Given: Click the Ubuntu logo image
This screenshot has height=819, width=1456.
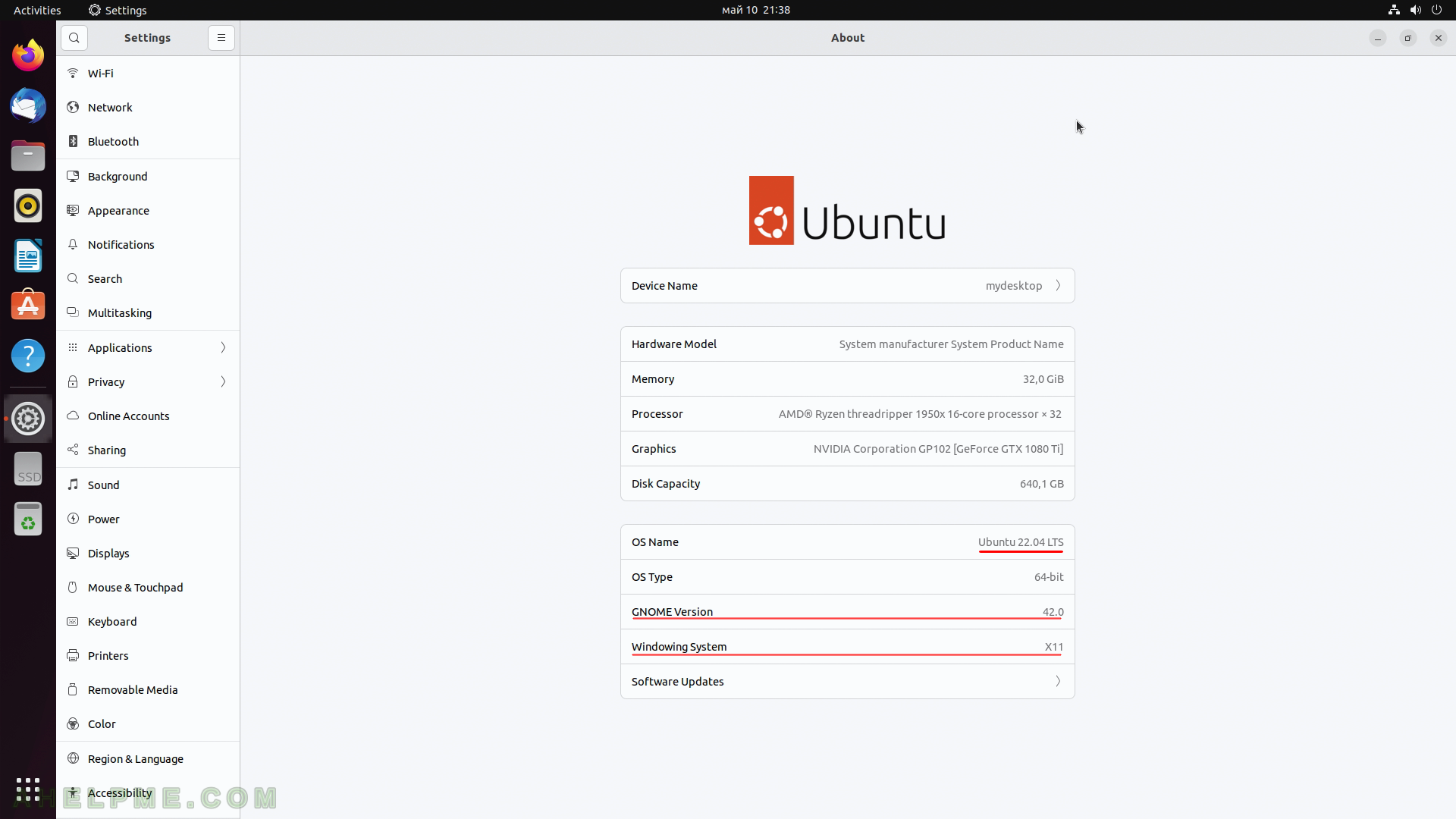Looking at the screenshot, I should [847, 210].
